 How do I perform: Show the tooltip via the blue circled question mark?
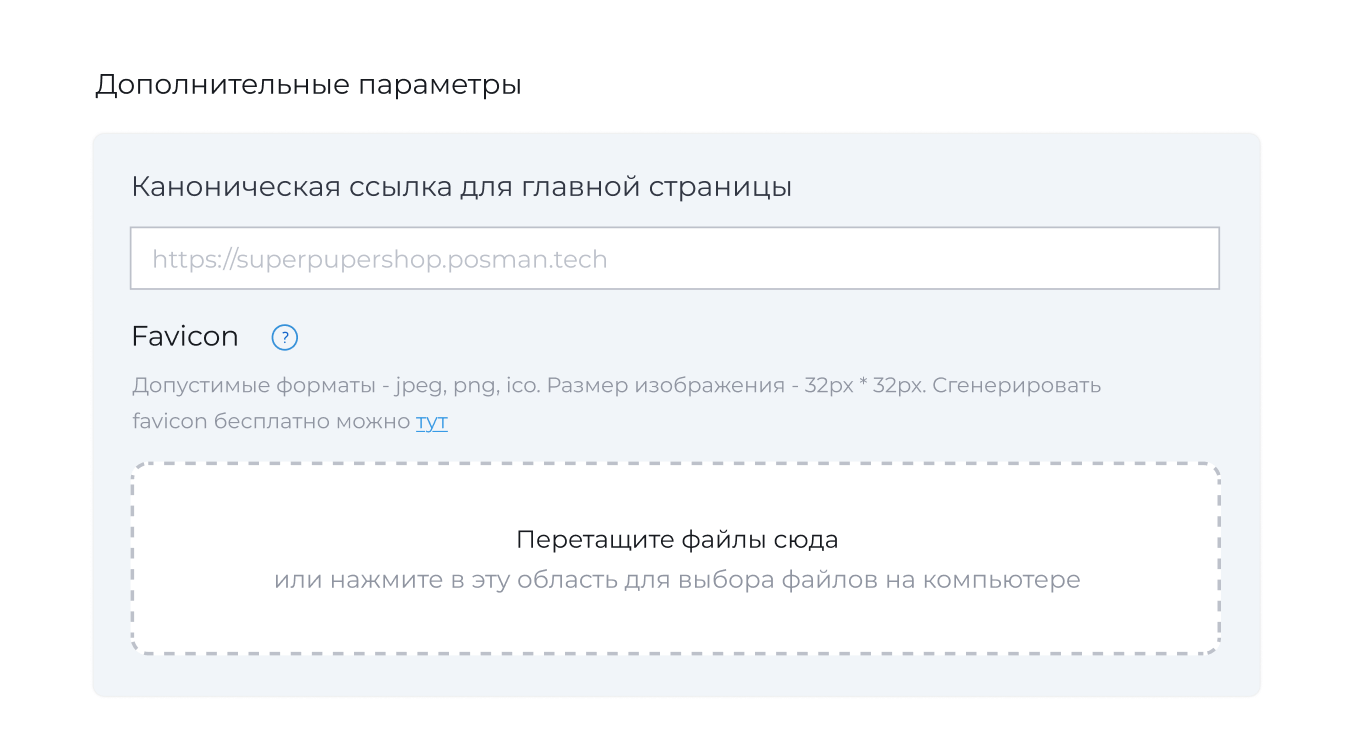click(x=285, y=338)
